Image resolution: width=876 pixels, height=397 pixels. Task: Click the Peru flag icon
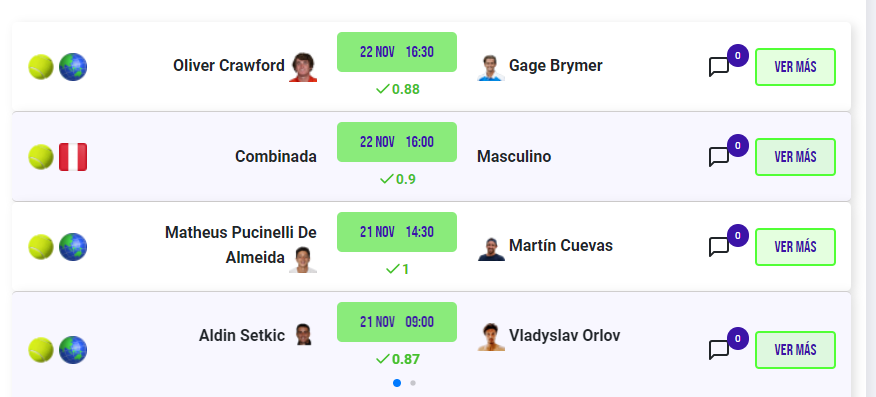[x=73, y=157]
